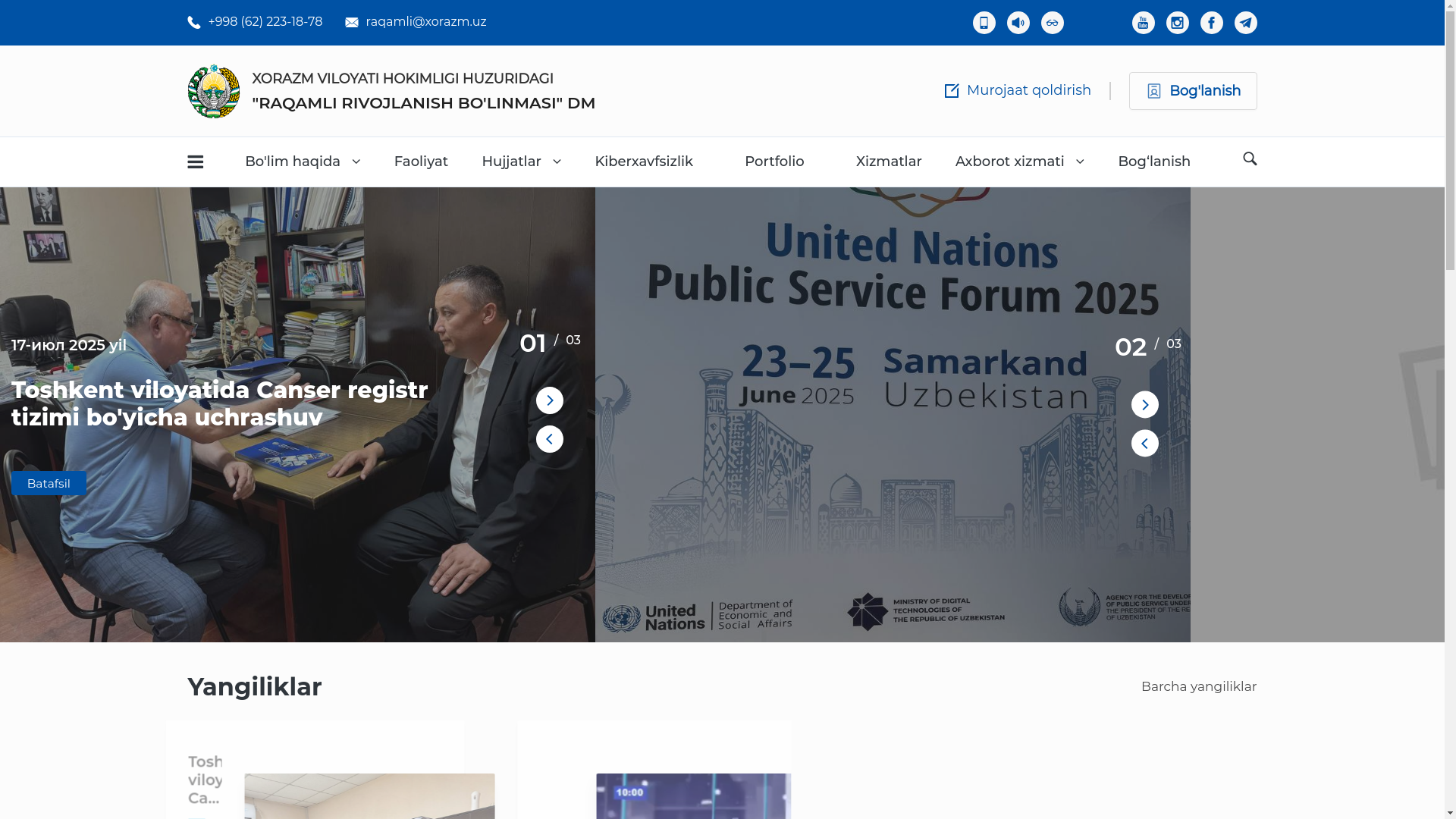1456x819 pixels.
Task: Click the Batafsil button on the slide
Action: (49, 483)
